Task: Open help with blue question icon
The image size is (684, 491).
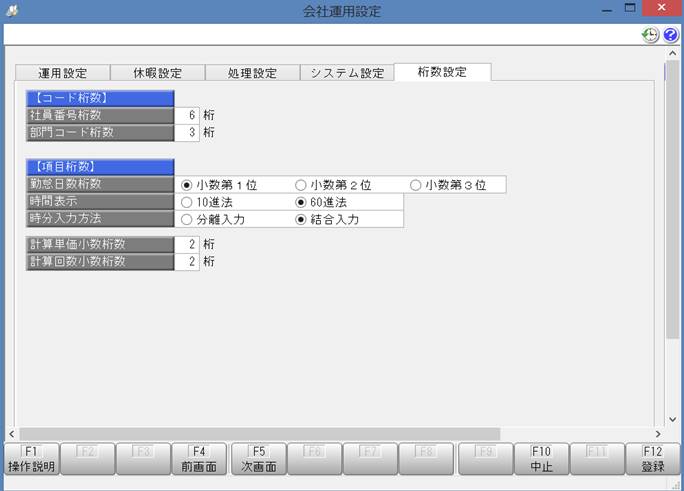Action: tap(671, 35)
